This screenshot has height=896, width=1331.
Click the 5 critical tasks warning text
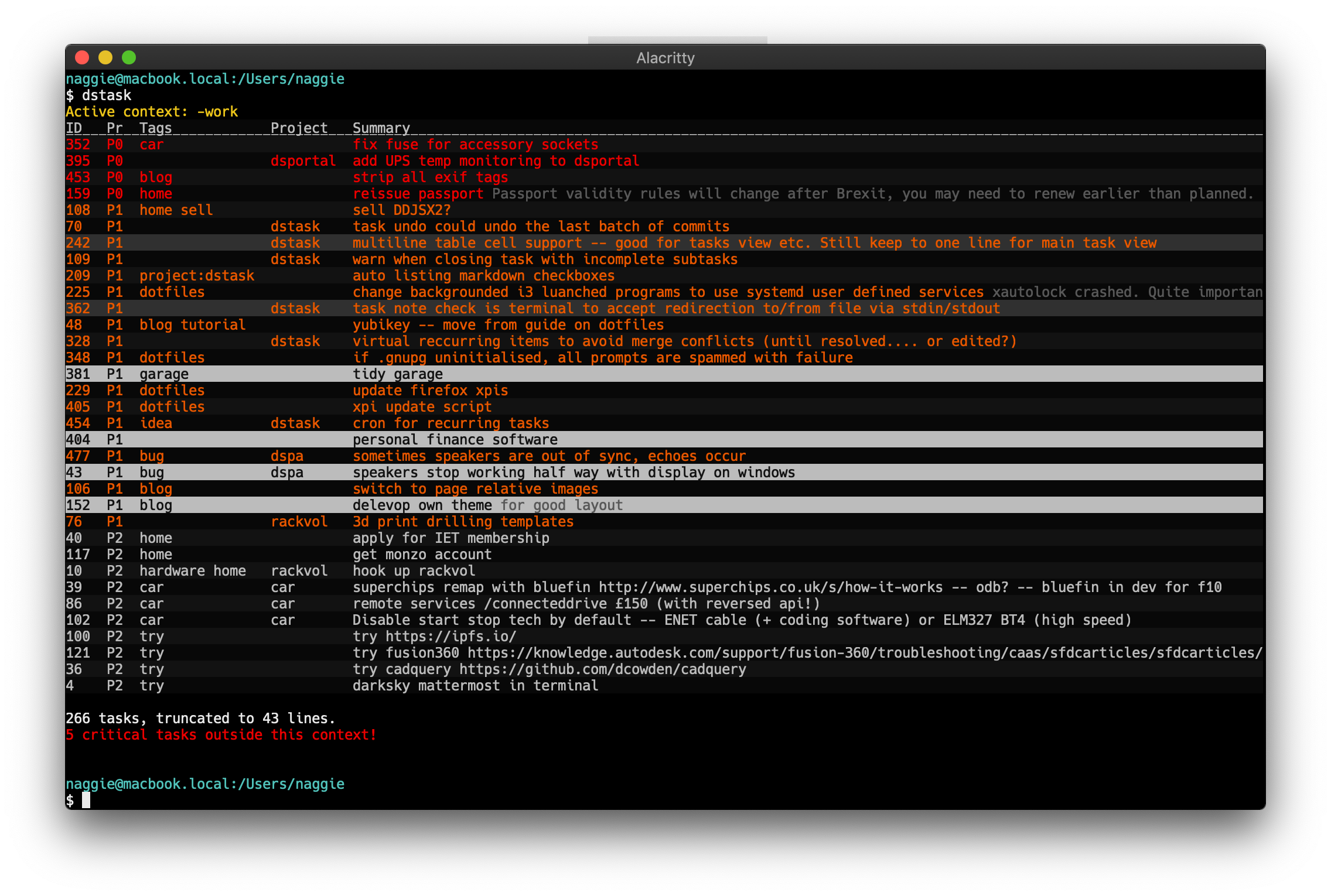(x=221, y=734)
